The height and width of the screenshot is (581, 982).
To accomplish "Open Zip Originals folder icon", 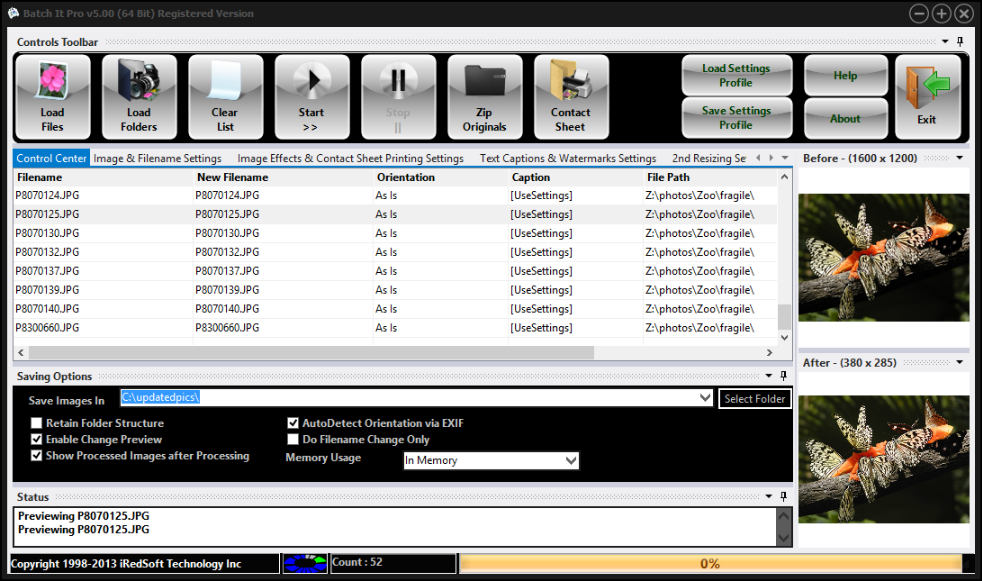I will pos(485,81).
